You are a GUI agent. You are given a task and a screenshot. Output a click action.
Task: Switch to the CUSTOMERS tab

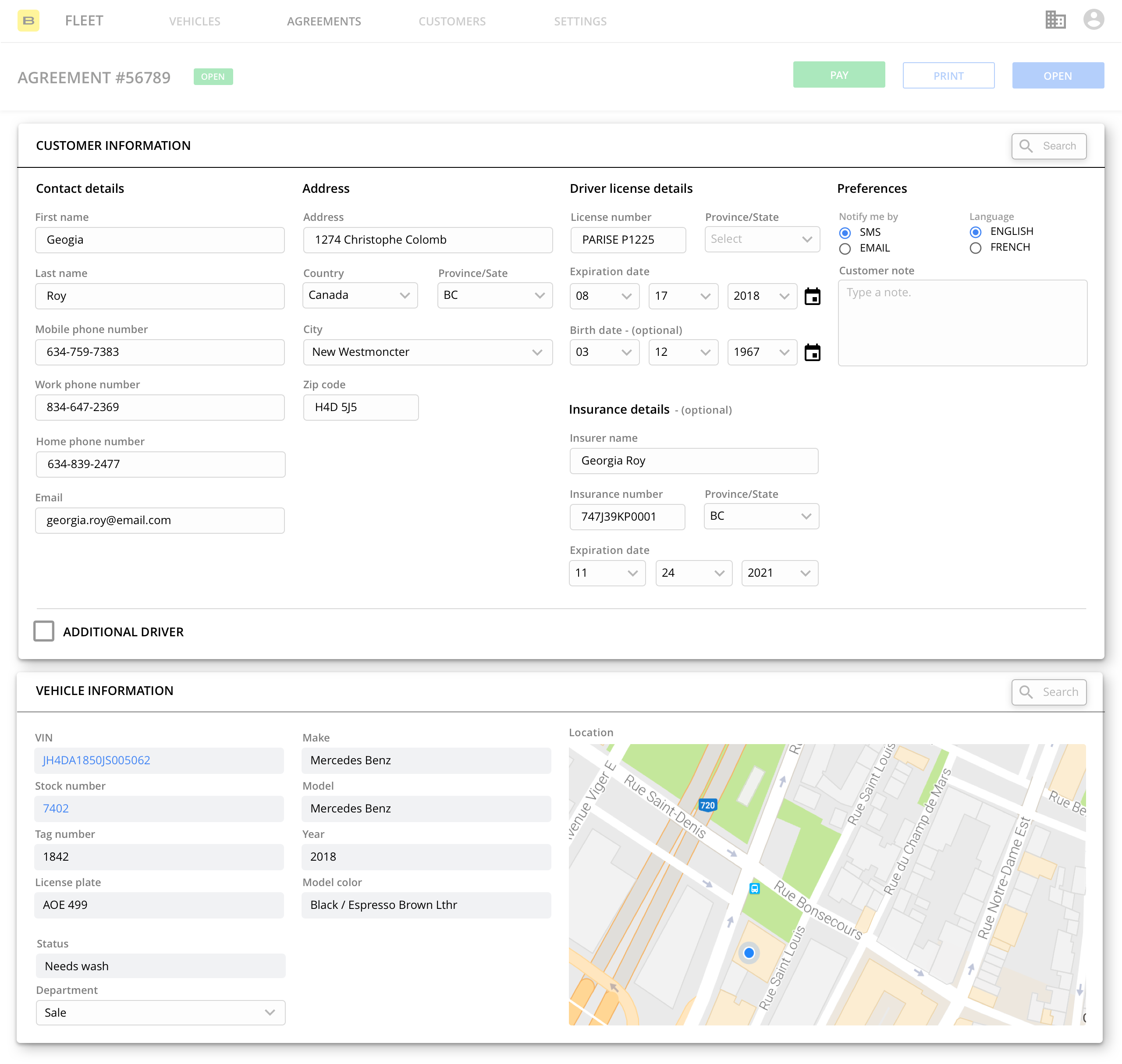click(x=452, y=21)
